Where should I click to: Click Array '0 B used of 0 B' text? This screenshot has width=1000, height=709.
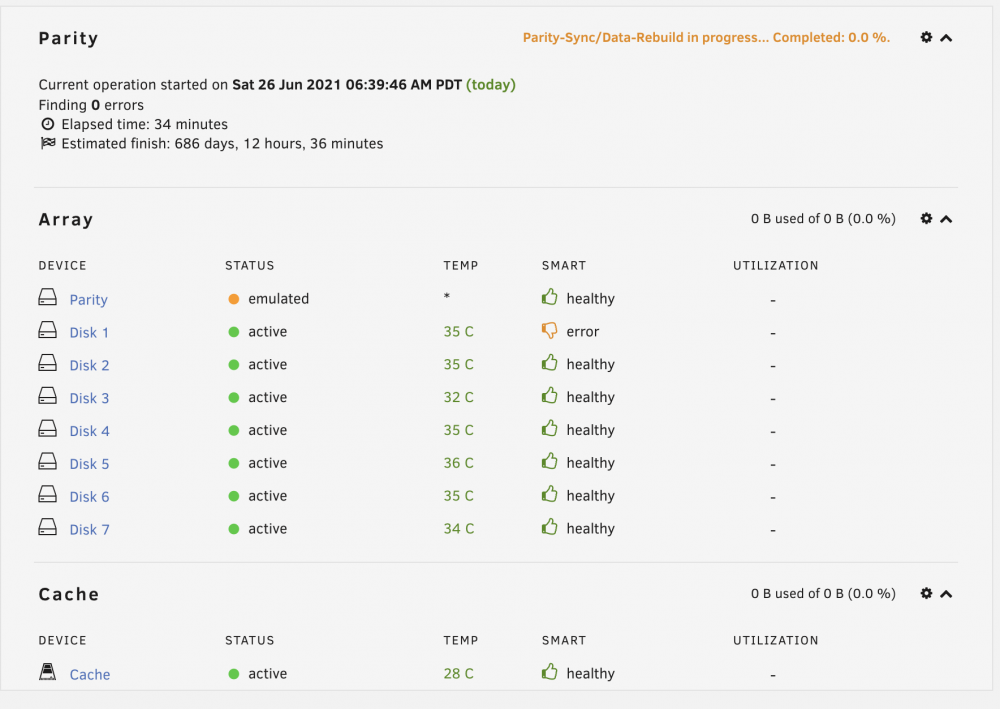(823, 219)
